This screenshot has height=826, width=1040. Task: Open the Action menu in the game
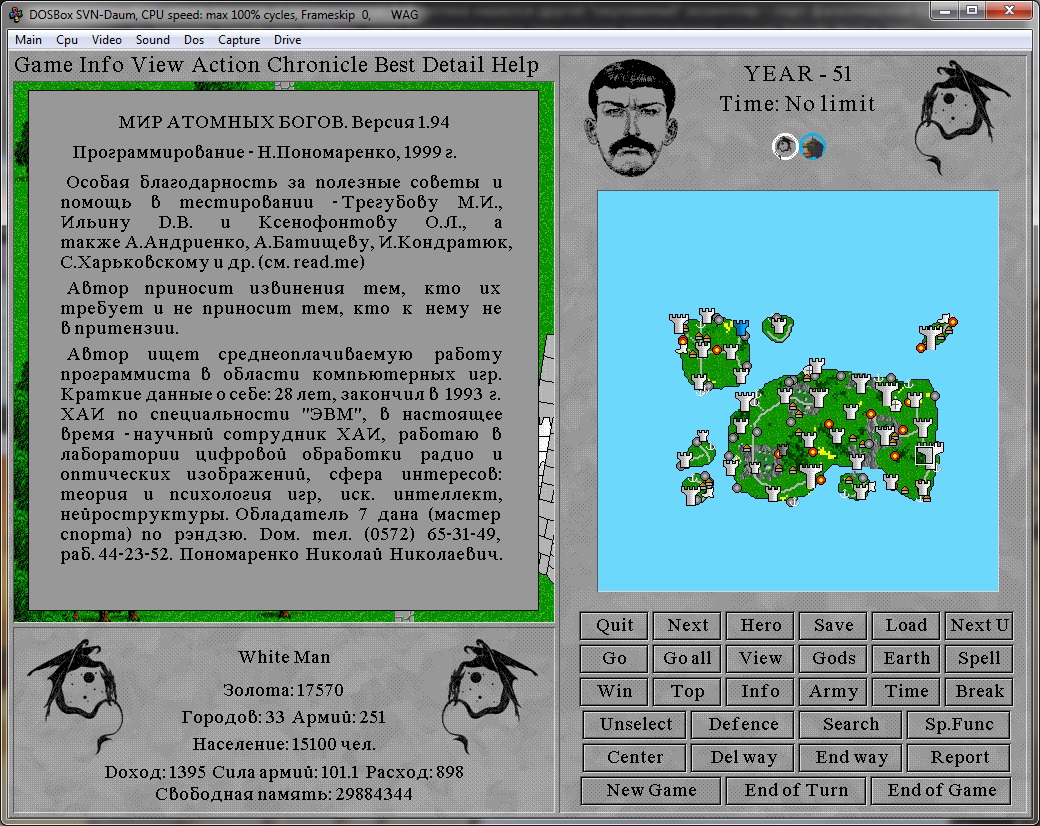[x=225, y=66]
